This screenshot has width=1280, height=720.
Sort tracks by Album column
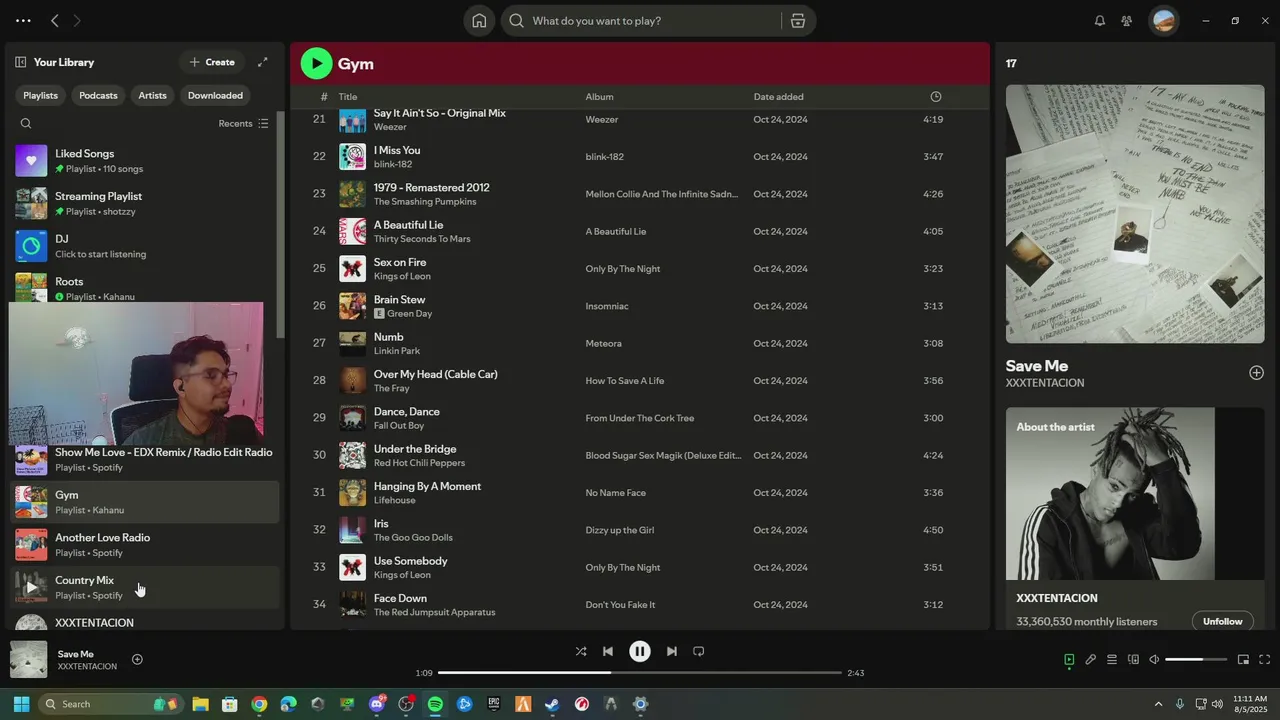[599, 97]
